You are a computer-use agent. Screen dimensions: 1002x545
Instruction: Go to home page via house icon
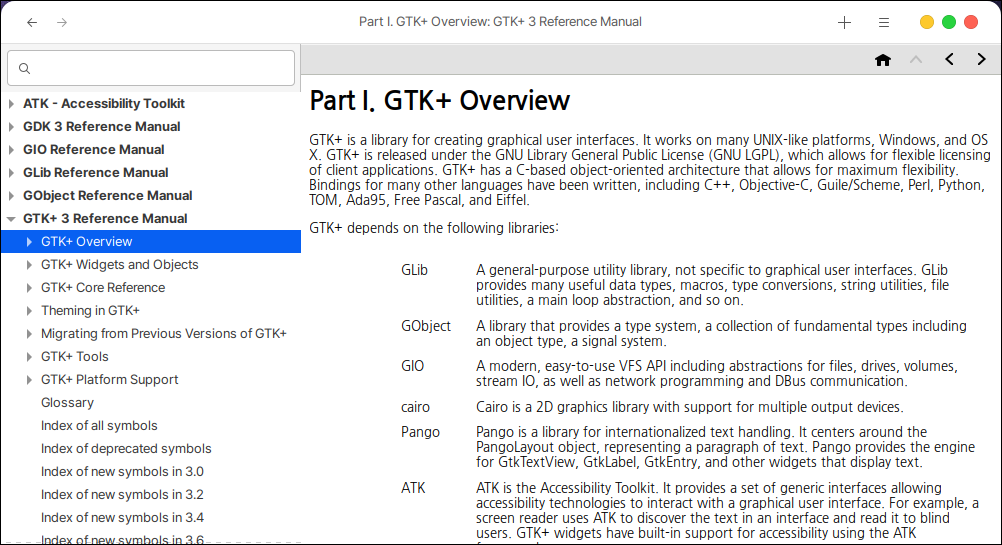point(883,60)
